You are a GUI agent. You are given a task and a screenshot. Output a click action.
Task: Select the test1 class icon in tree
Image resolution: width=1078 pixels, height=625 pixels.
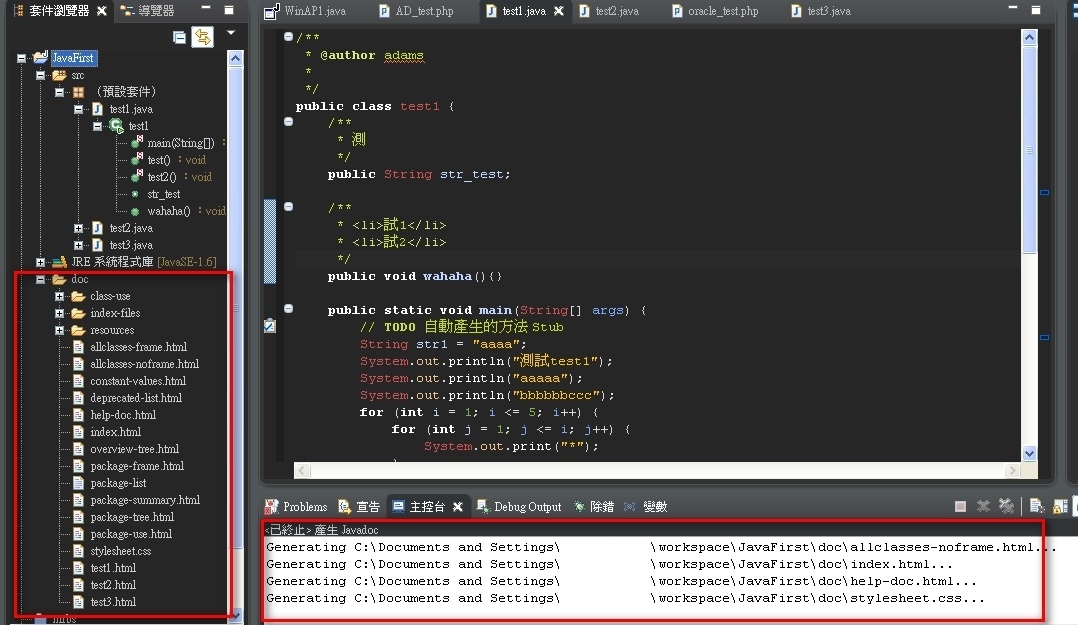[116, 126]
